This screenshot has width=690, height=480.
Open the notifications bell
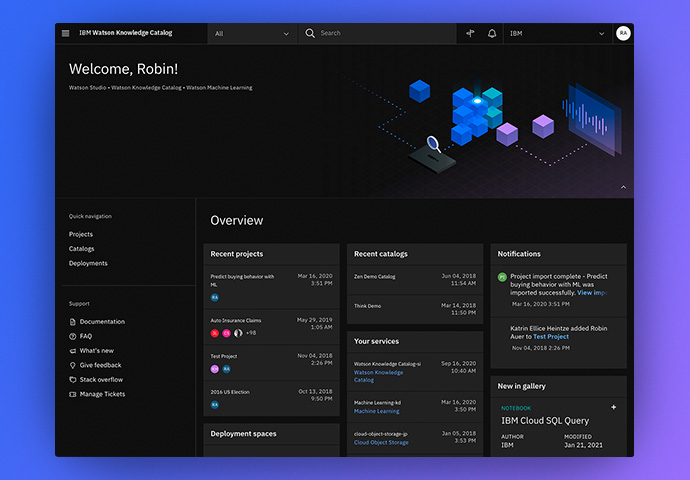pos(492,33)
